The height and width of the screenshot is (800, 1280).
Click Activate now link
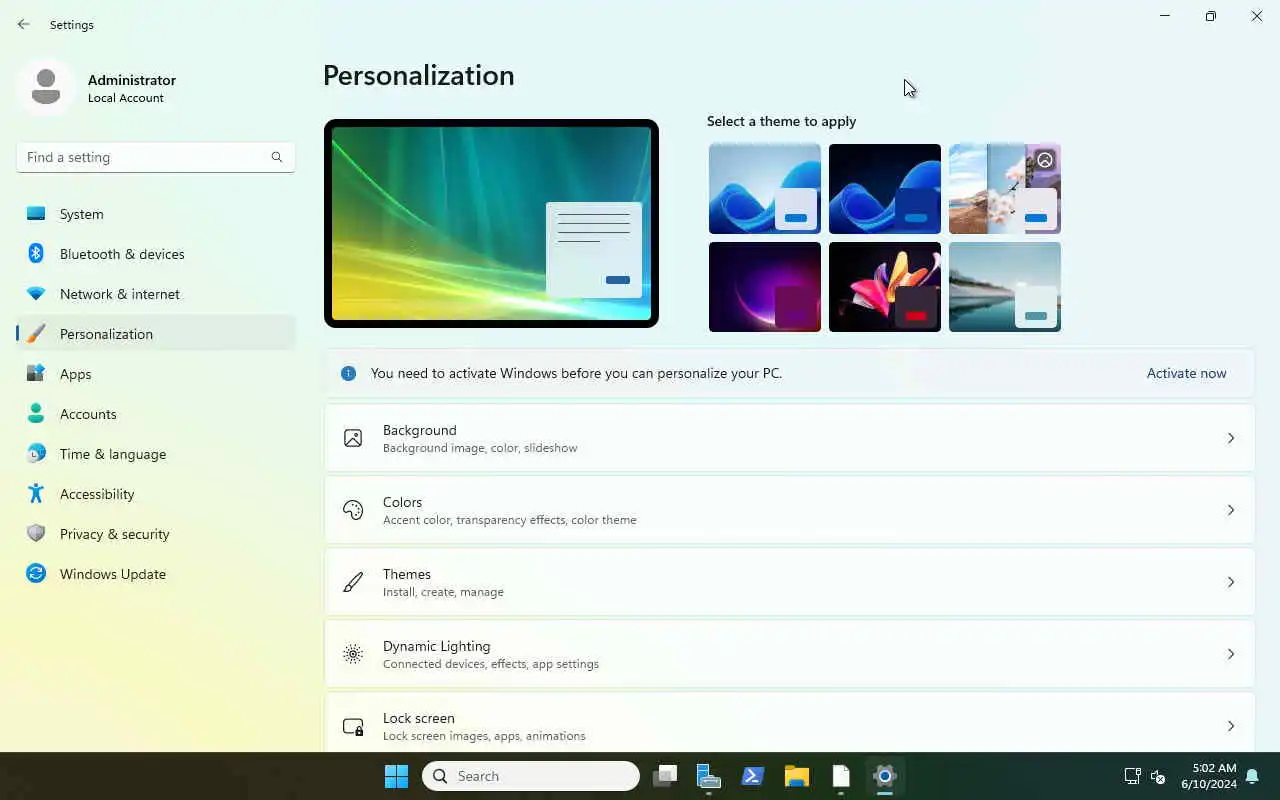(x=1186, y=373)
